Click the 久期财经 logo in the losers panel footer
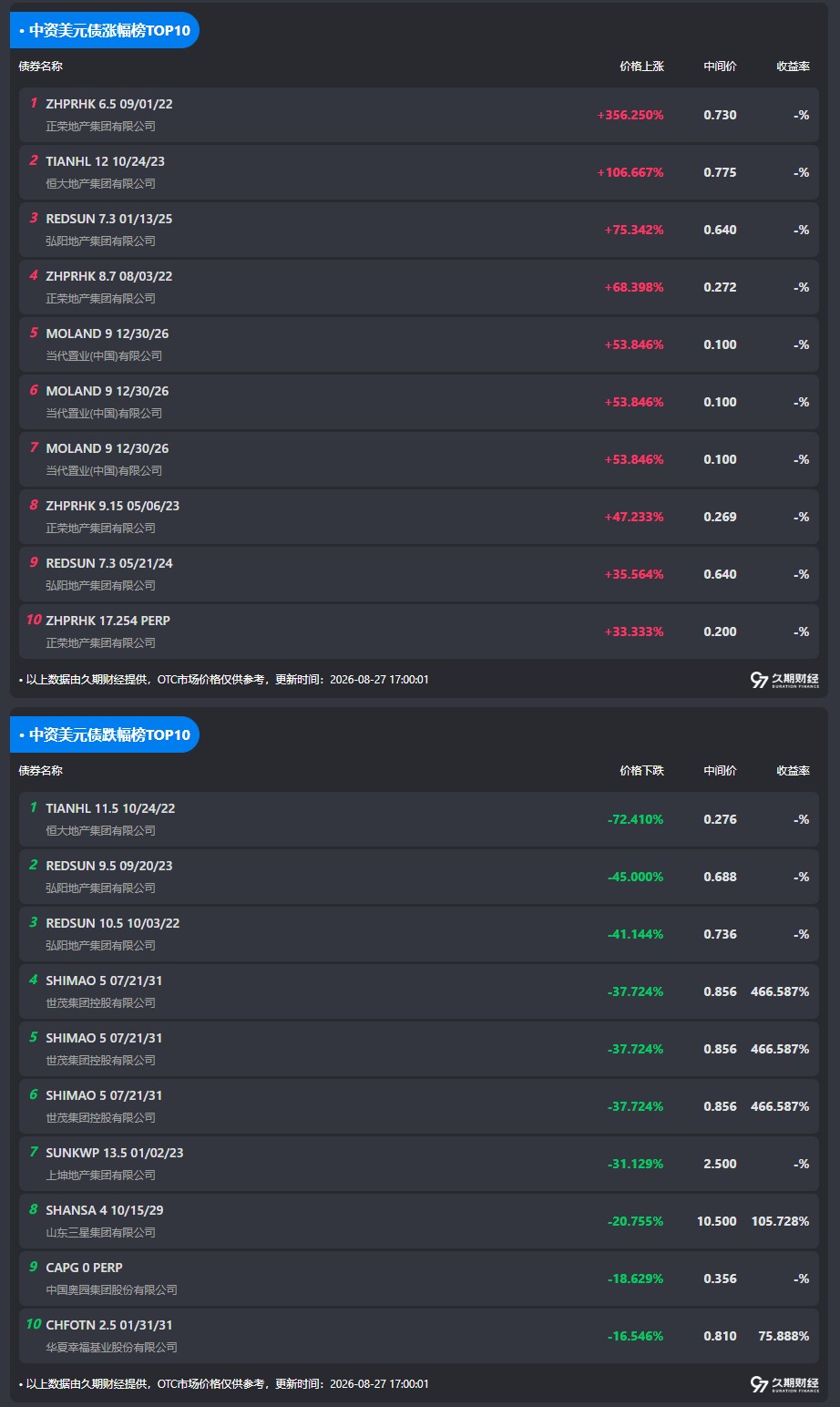Screen dimensions: 840x1407 [784, 1384]
